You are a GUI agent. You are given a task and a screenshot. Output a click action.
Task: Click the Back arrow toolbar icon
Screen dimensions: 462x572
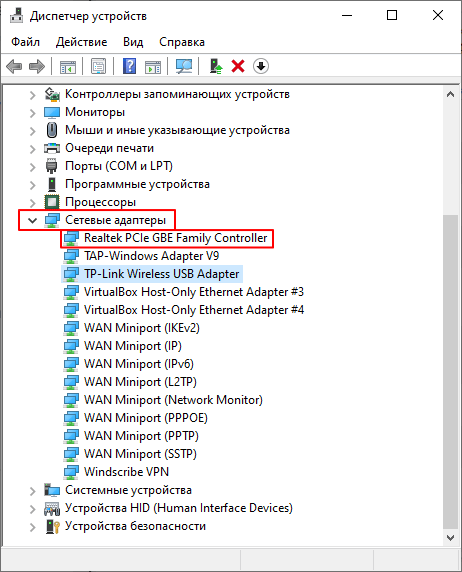tap(14, 66)
